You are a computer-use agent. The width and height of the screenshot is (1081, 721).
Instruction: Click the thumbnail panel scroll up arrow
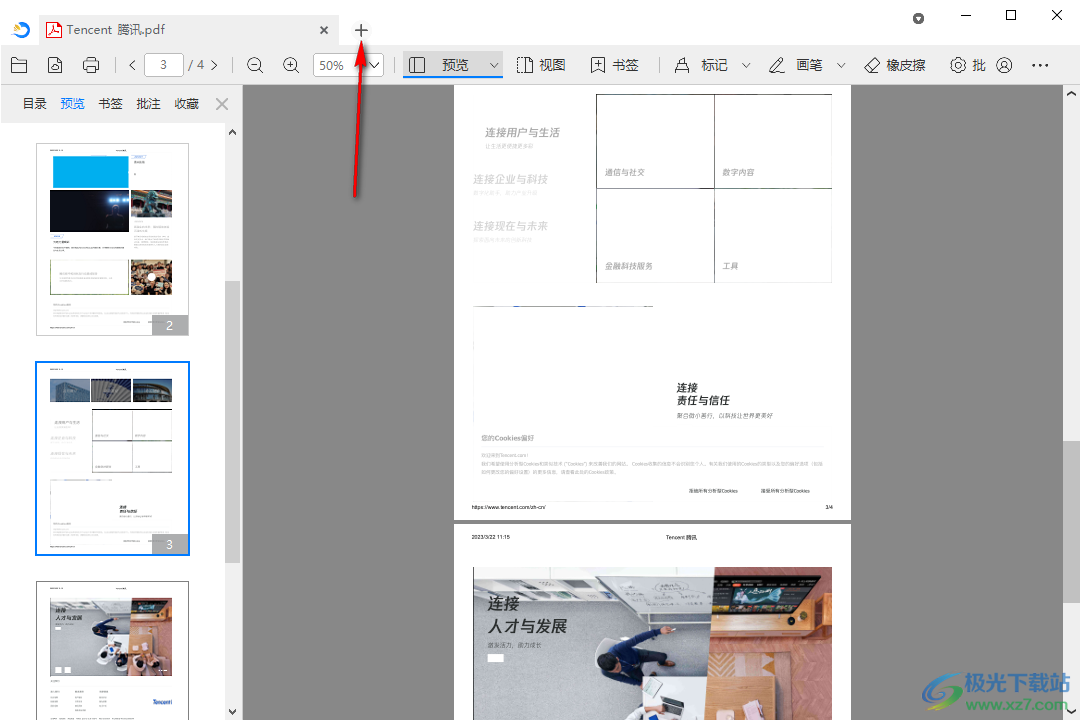click(232, 132)
